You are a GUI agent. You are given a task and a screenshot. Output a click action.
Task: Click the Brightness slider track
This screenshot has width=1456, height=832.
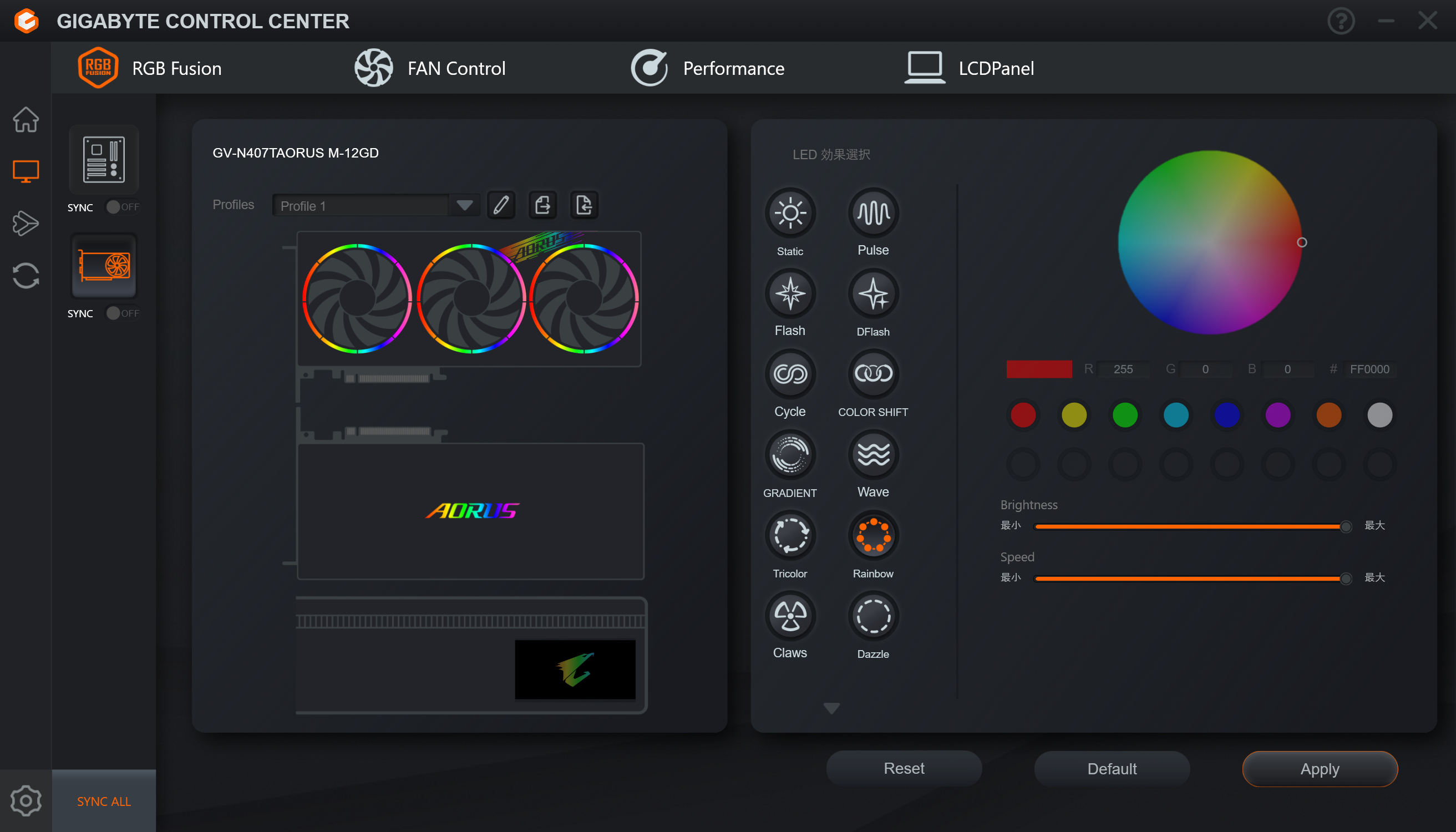1189,526
